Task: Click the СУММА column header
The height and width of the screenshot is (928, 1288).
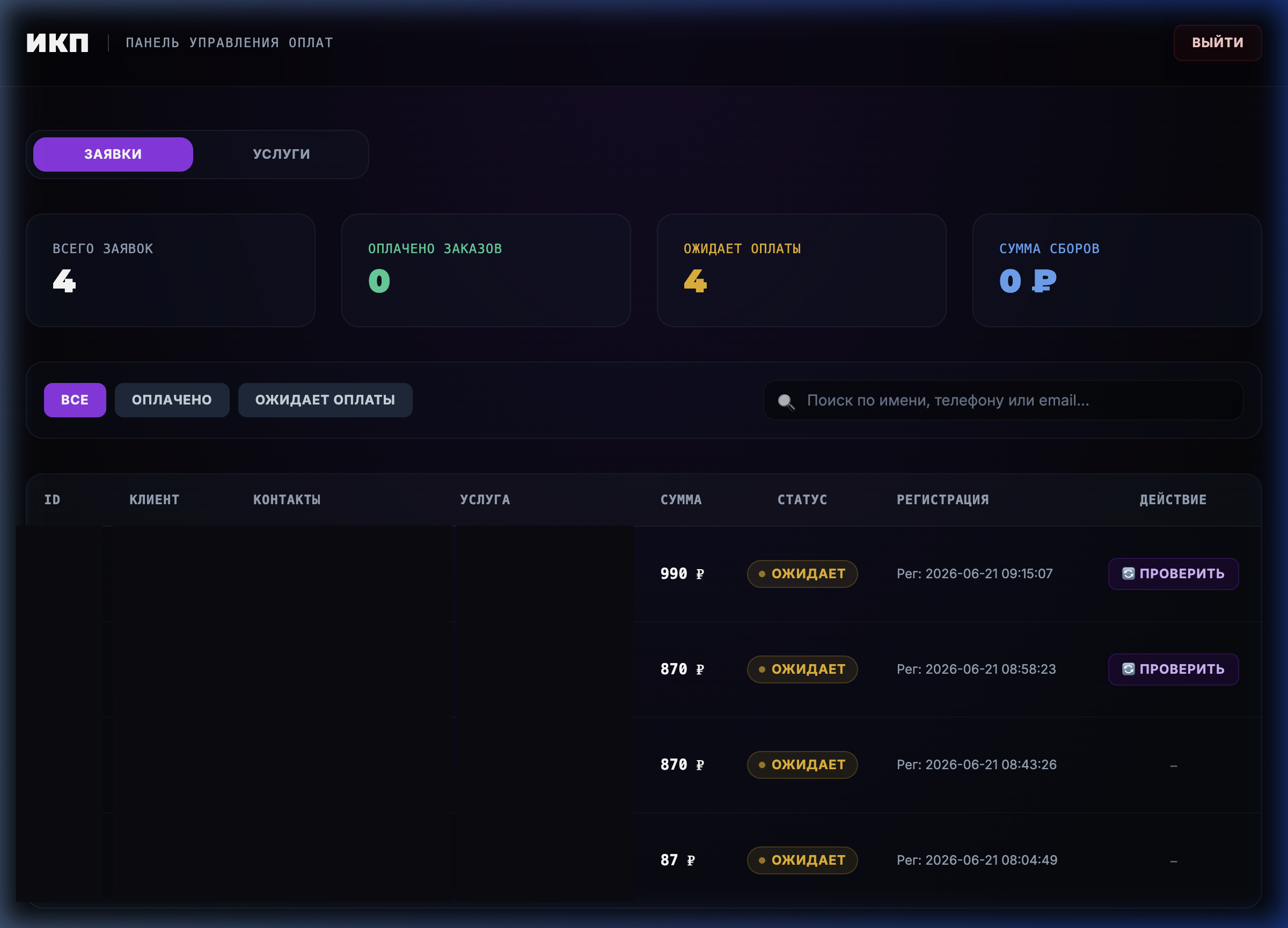Action: [x=681, y=499]
